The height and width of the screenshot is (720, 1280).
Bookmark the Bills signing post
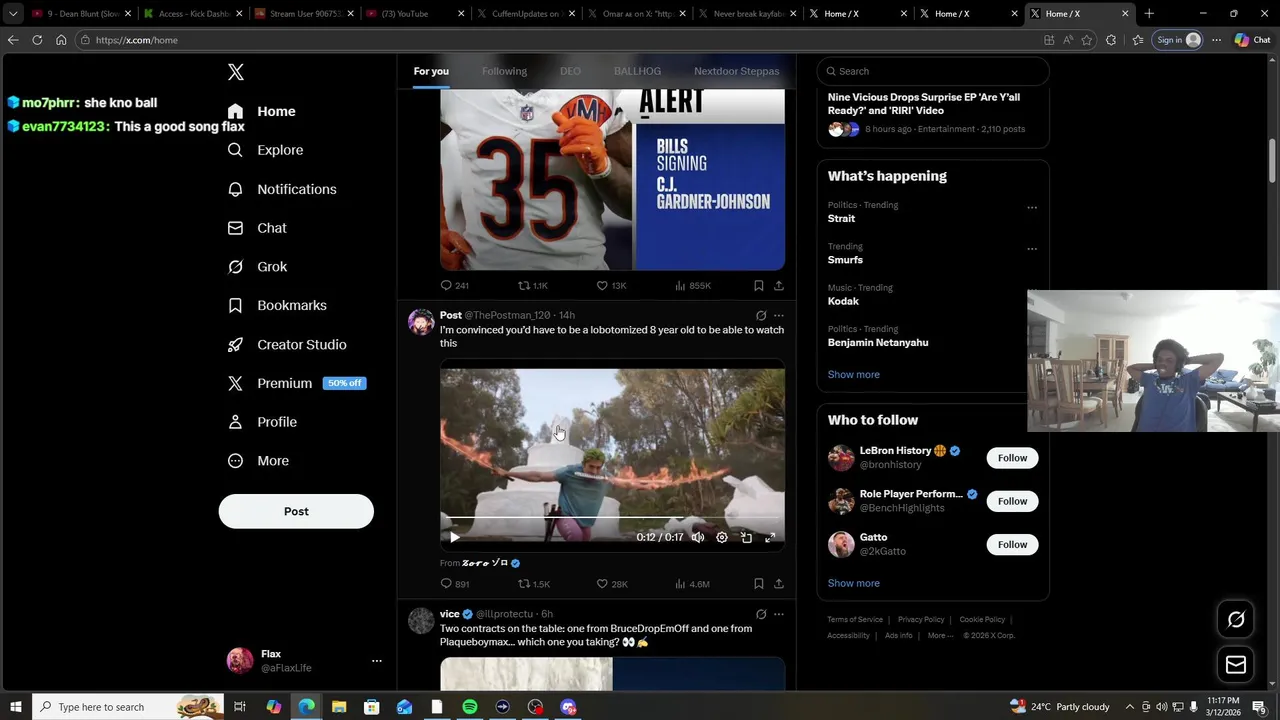(x=759, y=286)
